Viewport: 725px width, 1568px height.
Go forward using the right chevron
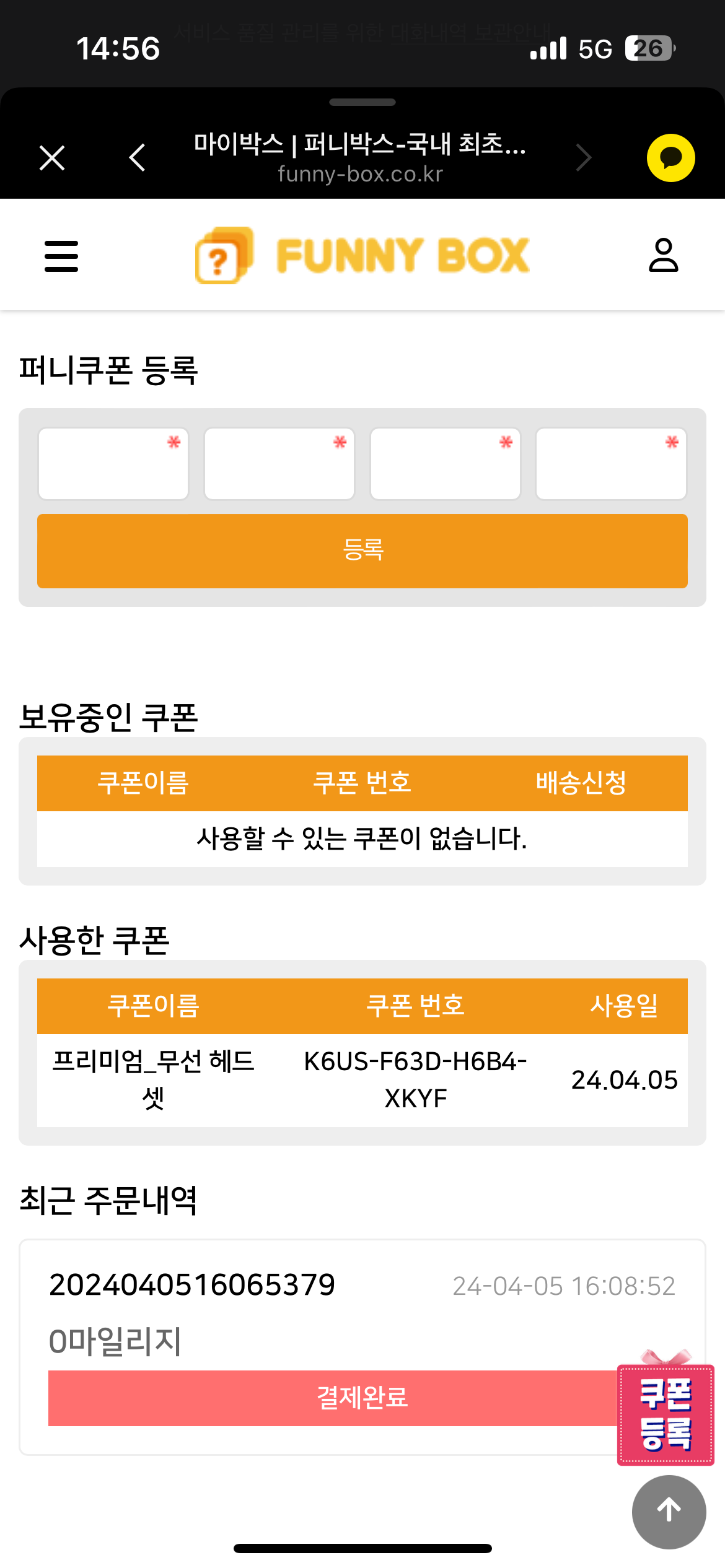583,157
